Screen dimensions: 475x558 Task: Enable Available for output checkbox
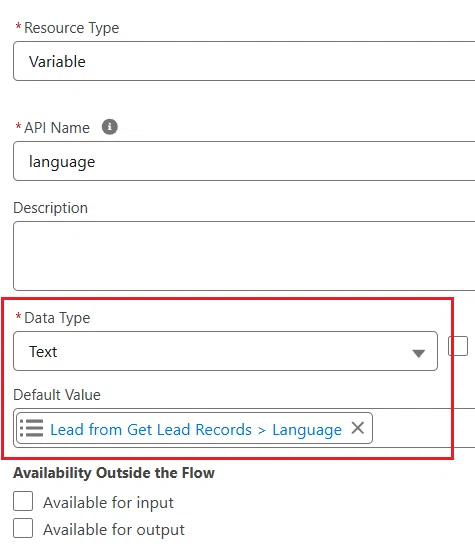[23, 528]
